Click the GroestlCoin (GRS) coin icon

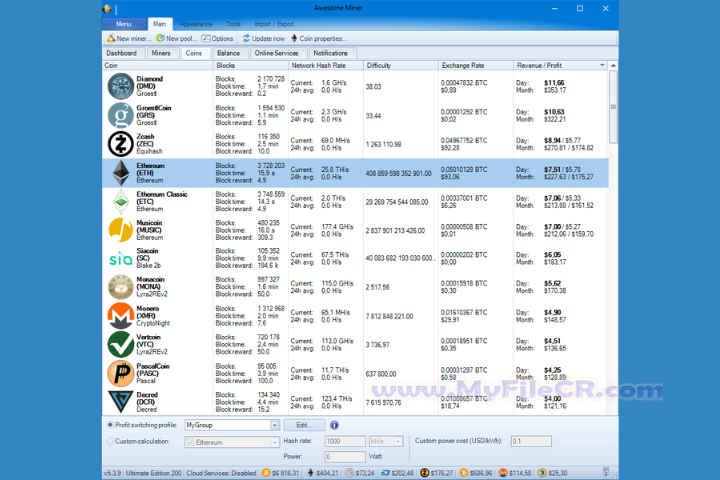click(x=120, y=115)
